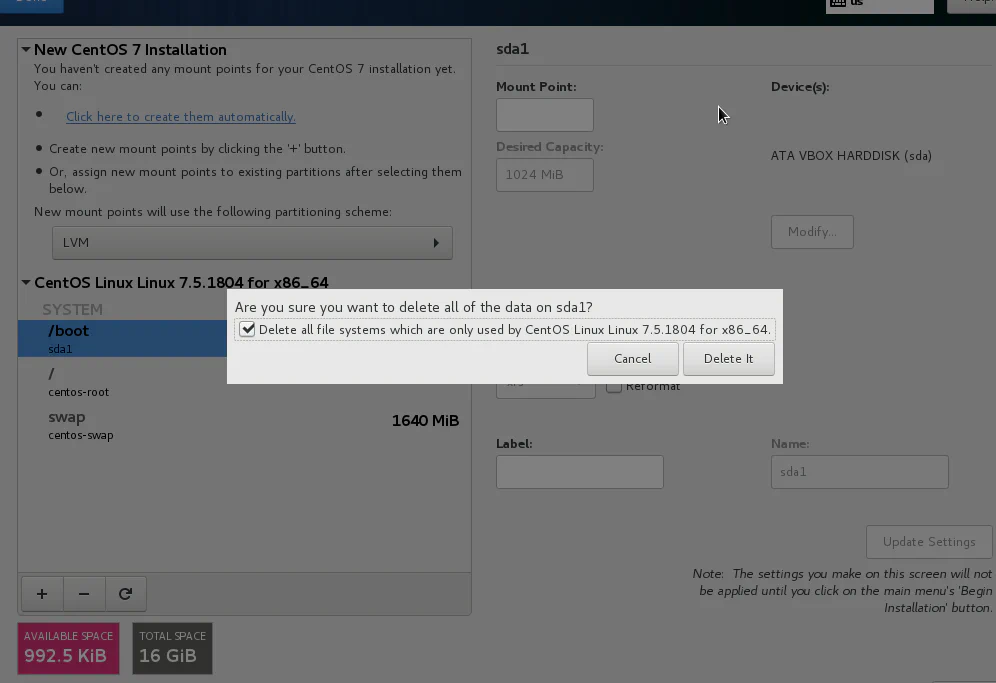Collapse CentOS Linux 7.5.1804 section

(x=25, y=282)
